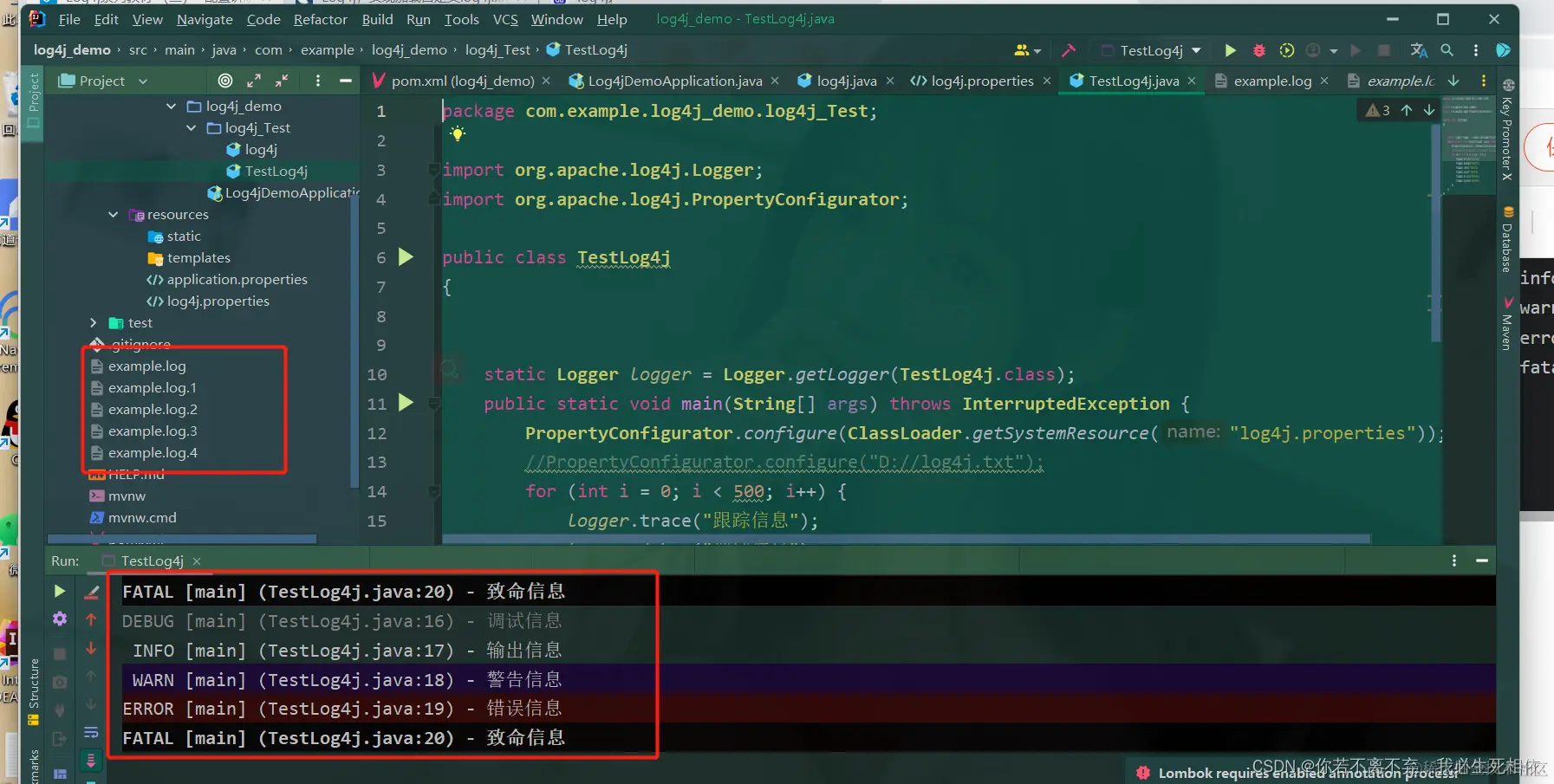This screenshot has width=1554, height=784.
Task: Start debugging with the red bug icon
Action: [1259, 50]
